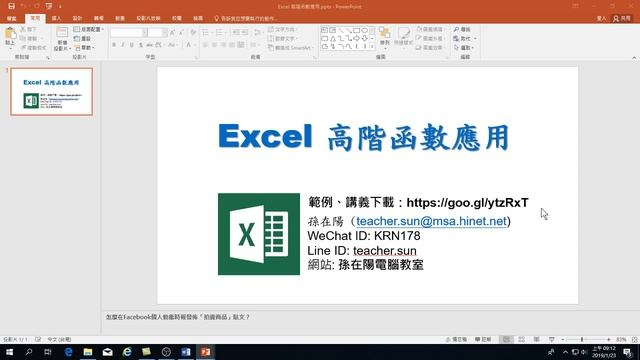Click the Reset slide icon
The width and height of the screenshot is (640, 360).
77,38
